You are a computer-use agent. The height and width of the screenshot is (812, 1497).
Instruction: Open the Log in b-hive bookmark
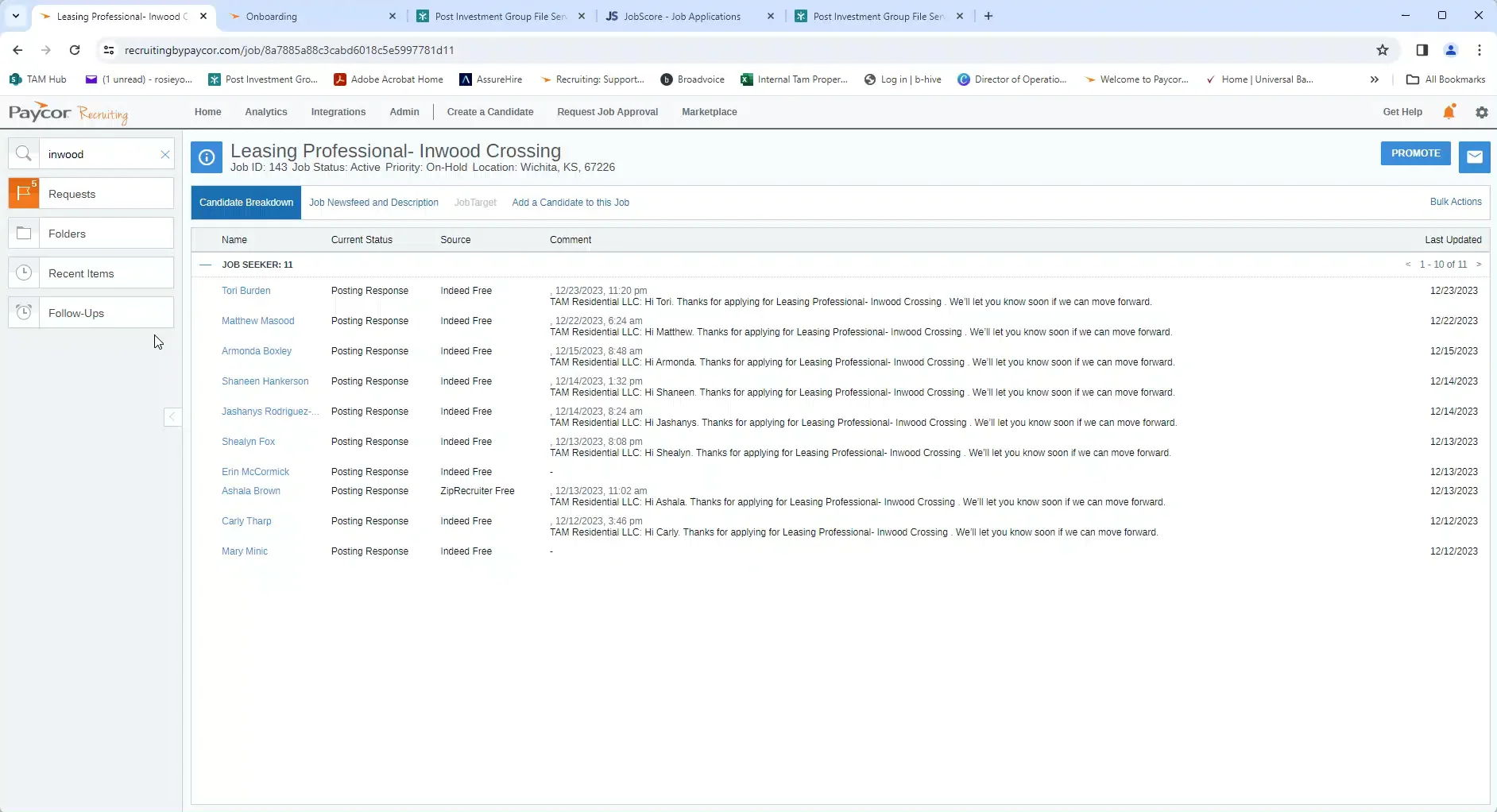(903, 79)
